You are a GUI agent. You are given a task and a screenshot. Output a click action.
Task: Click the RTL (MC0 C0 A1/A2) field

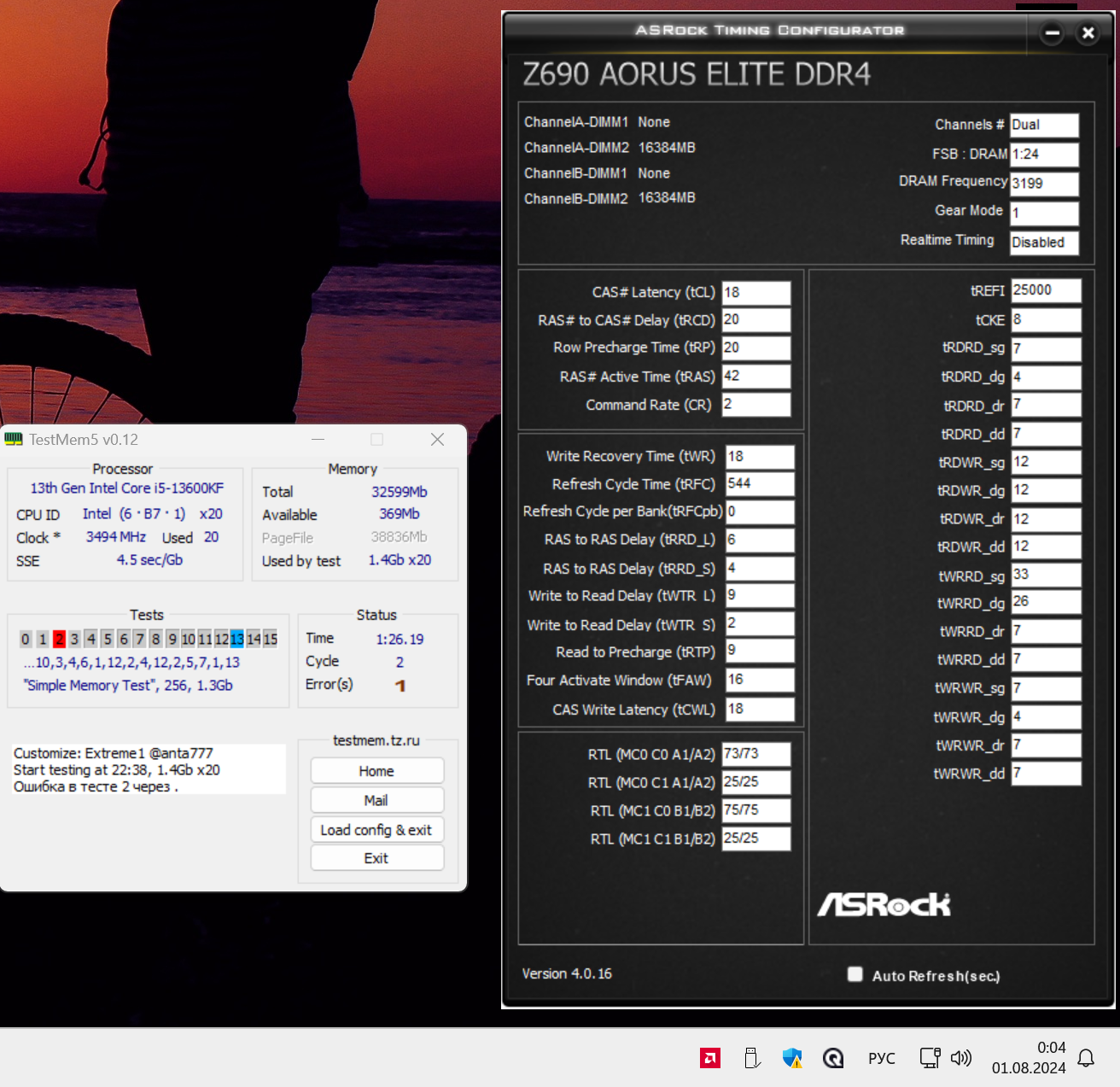point(756,754)
